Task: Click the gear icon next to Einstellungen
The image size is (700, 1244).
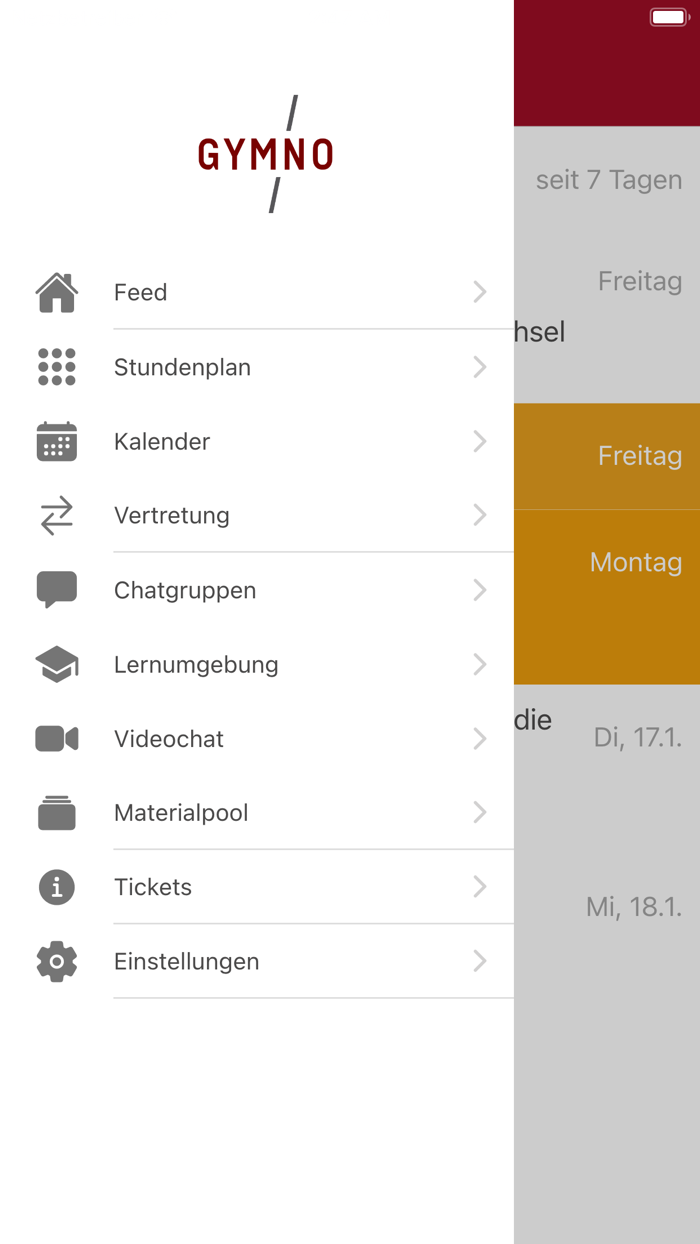Action: point(56,961)
